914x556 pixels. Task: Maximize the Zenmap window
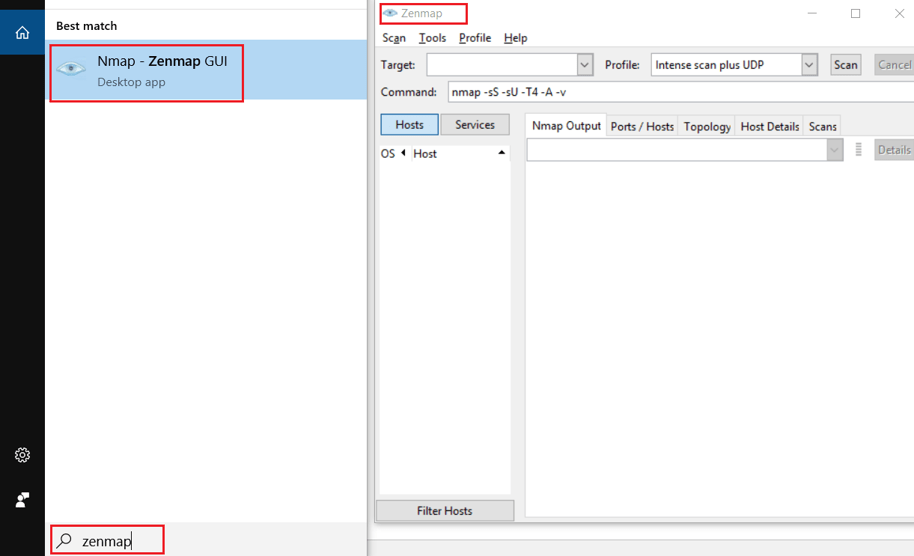pyautogui.click(x=855, y=13)
